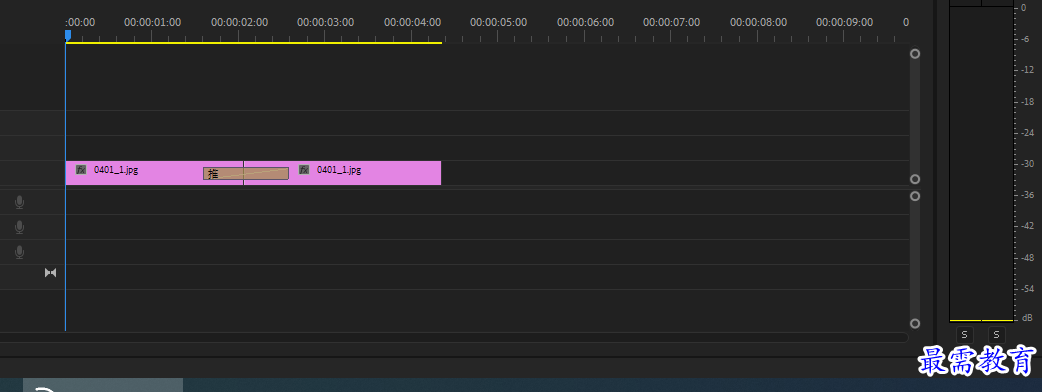Click the top zoom handle of video track scrollbar

coord(915,54)
